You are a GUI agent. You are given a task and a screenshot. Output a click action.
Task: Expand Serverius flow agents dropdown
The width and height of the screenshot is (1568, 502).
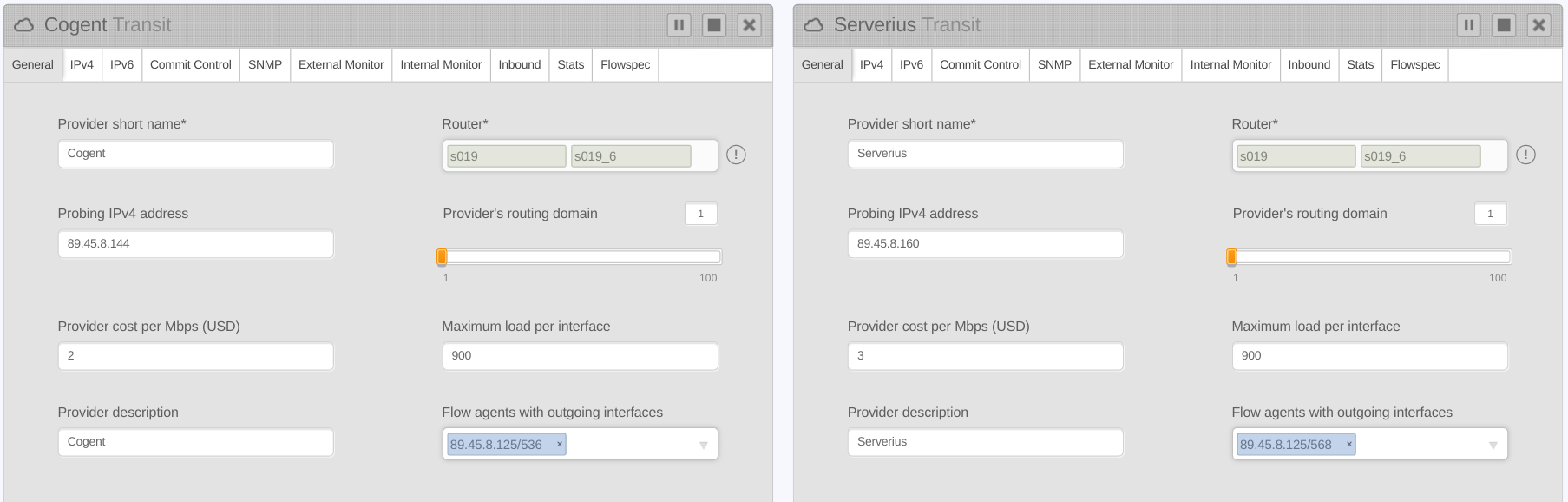pos(1493,445)
